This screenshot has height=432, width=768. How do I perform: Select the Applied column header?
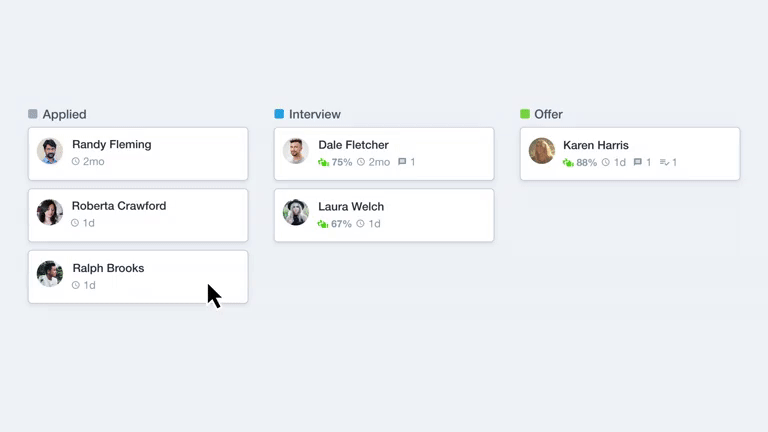64,114
